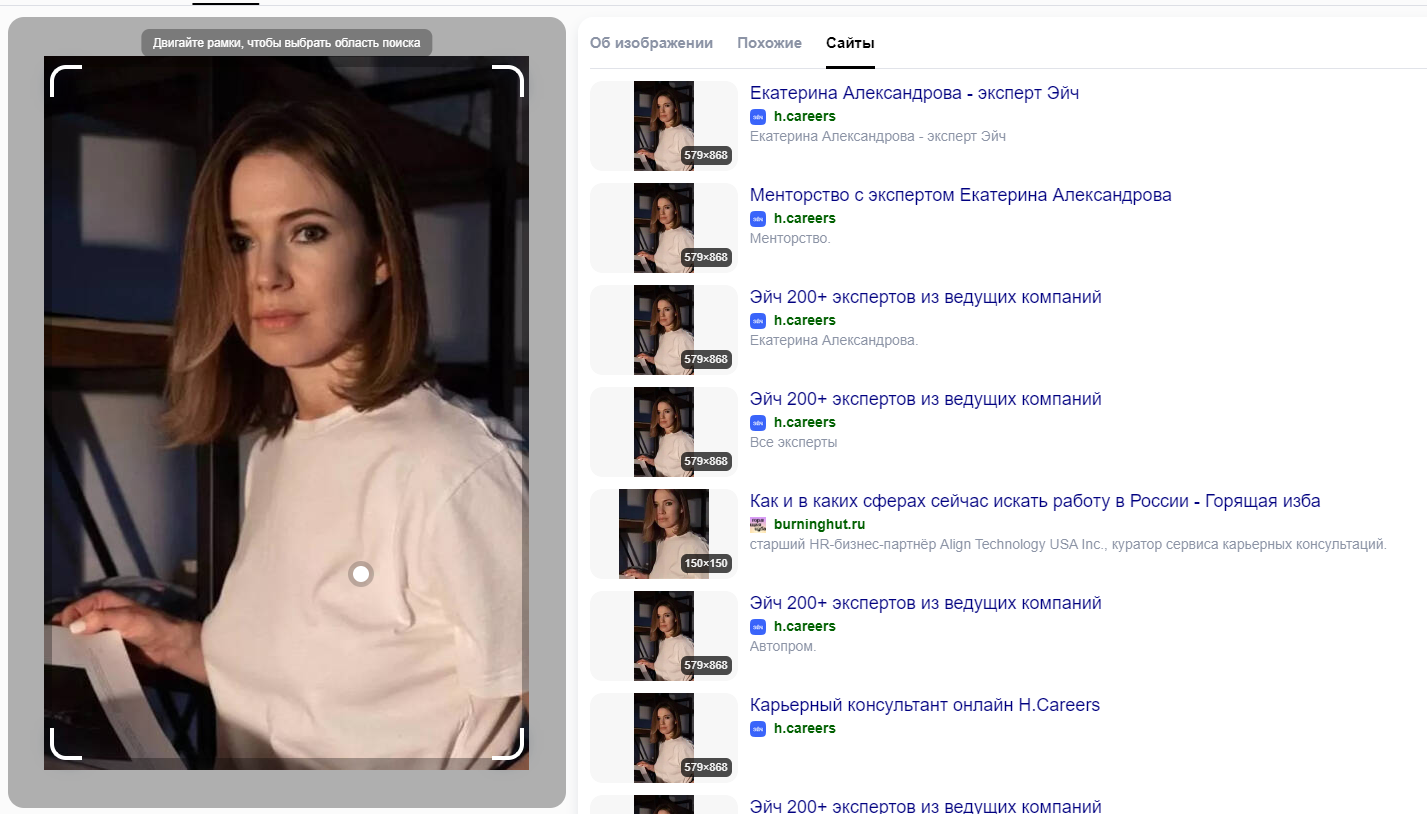The height and width of the screenshot is (814, 1427).
Task: Open thumbnail beside Екатерина Александрова - эксперт Эйч
Action: click(x=664, y=126)
